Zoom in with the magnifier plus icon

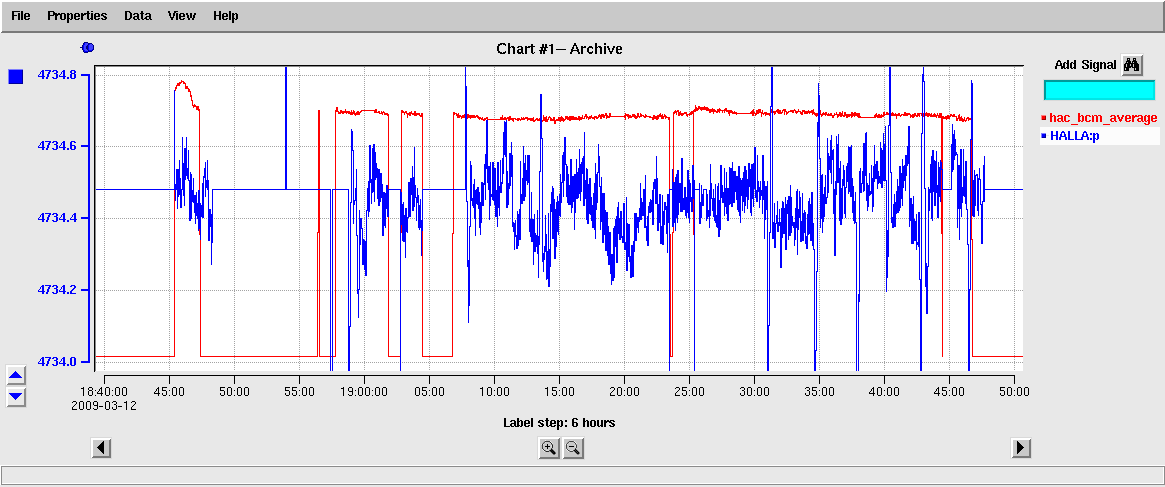click(x=549, y=448)
